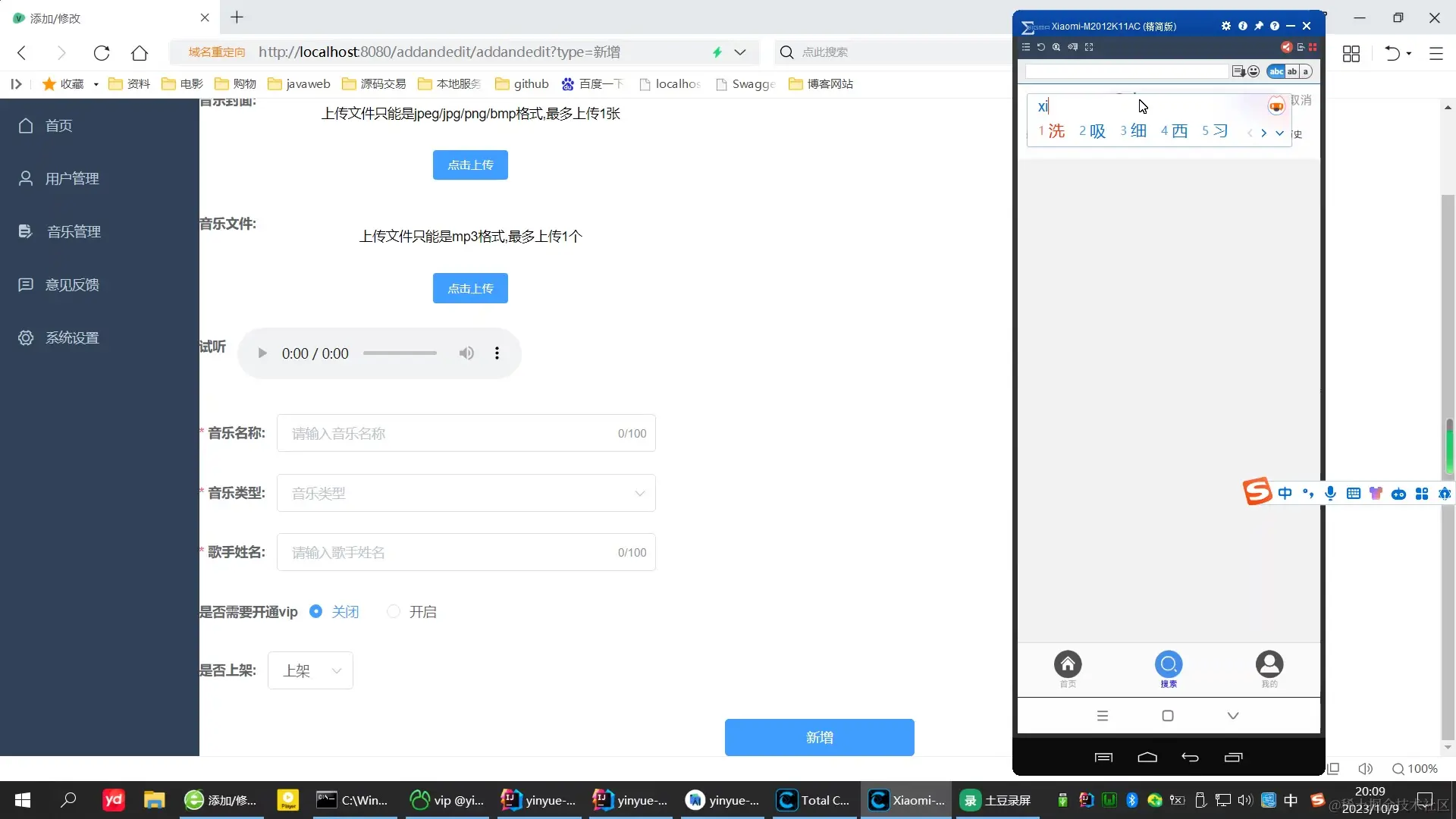
Task: Select the 关闭 vip radio option
Action: click(x=316, y=611)
